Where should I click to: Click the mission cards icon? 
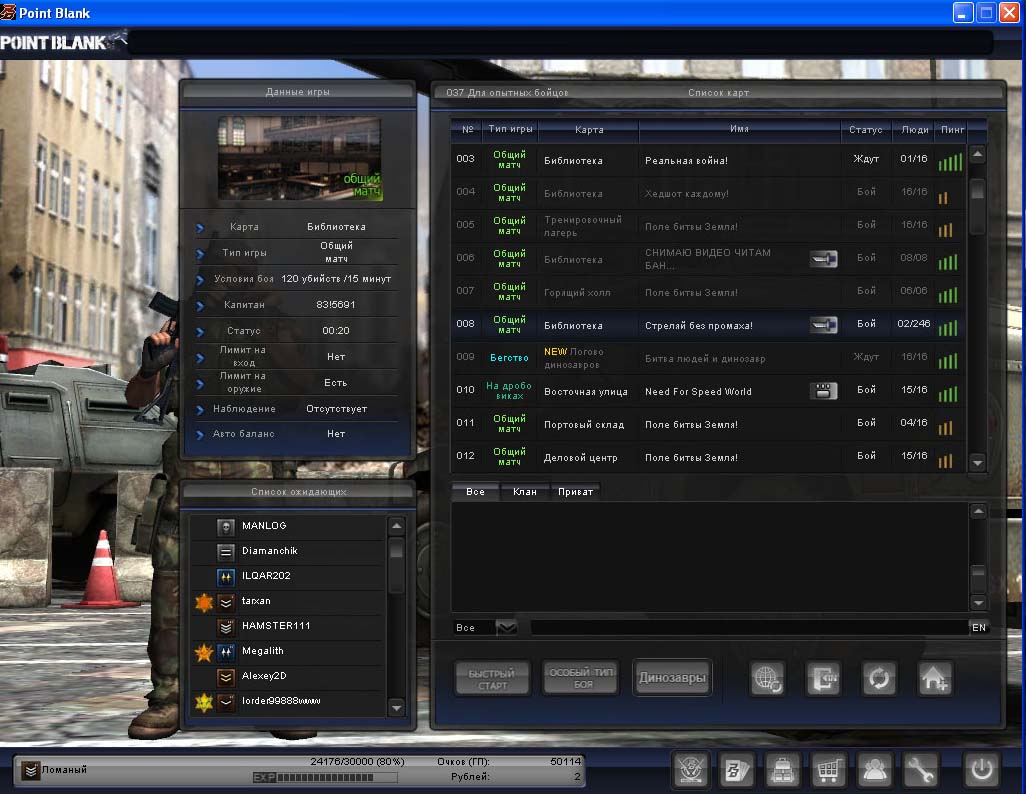click(737, 771)
